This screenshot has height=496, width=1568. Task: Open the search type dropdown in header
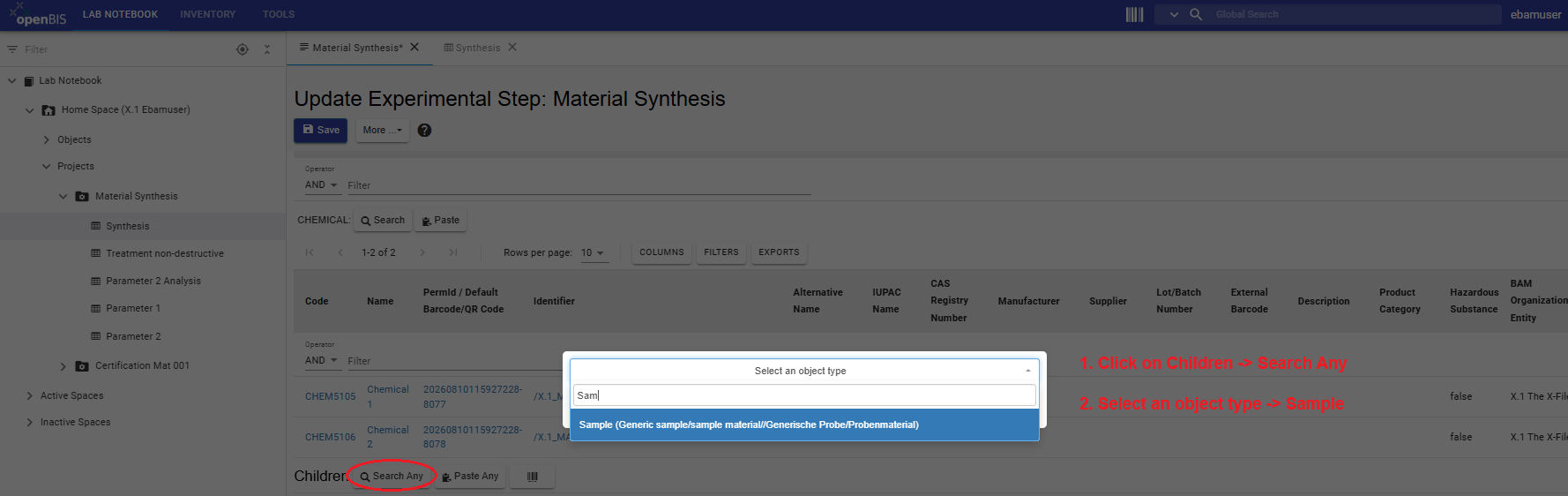[x=1174, y=14]
